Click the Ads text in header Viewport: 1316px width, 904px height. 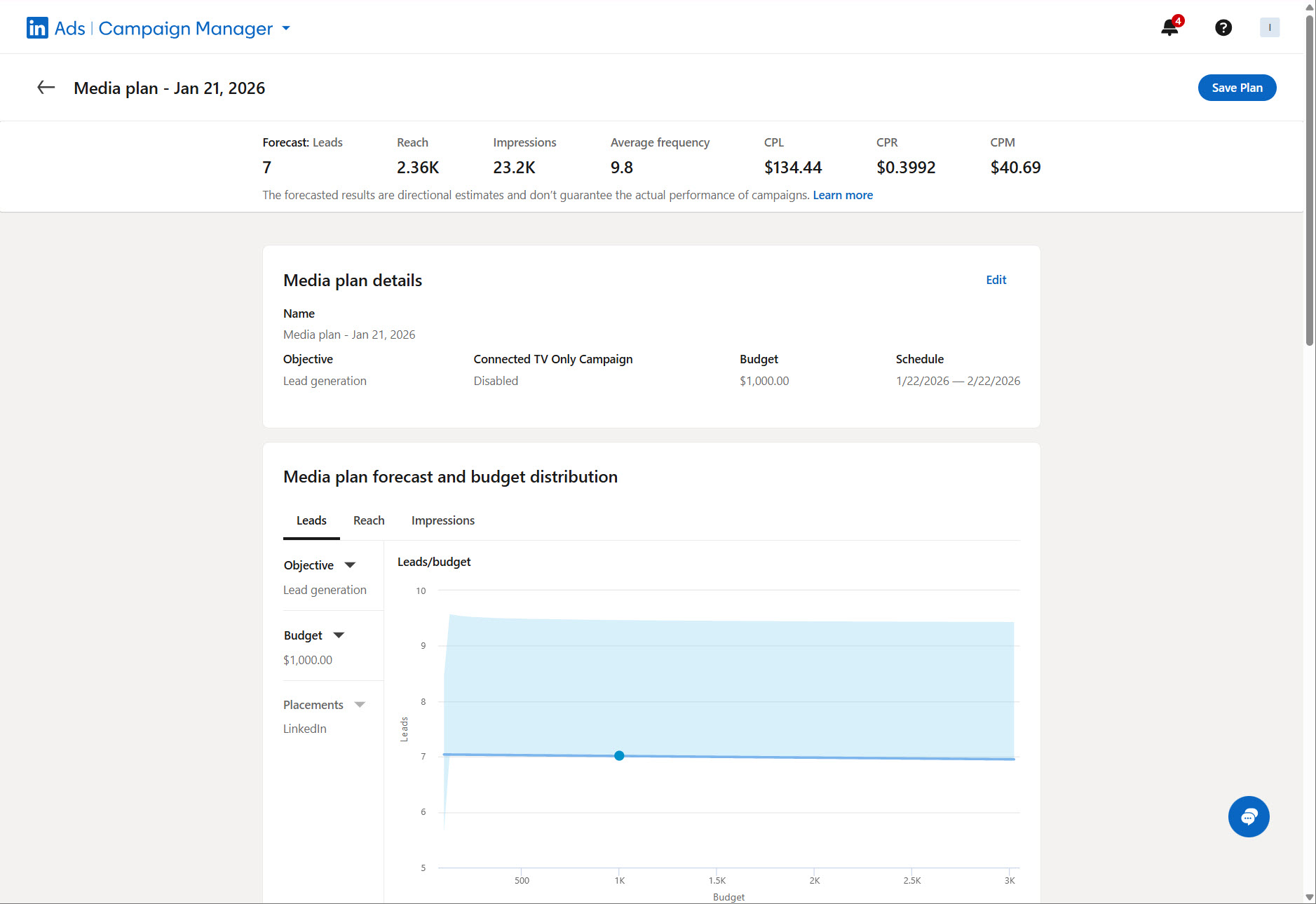(69, 29)
